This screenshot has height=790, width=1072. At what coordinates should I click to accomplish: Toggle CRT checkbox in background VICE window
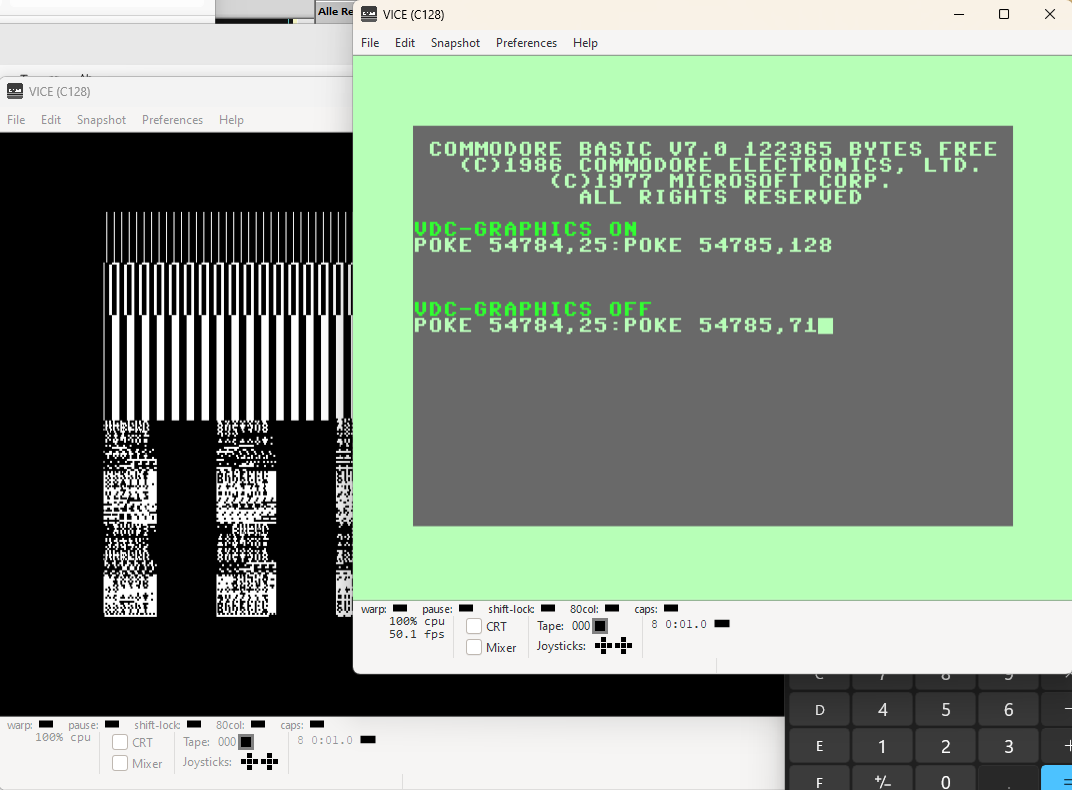(x=120, y=742)
